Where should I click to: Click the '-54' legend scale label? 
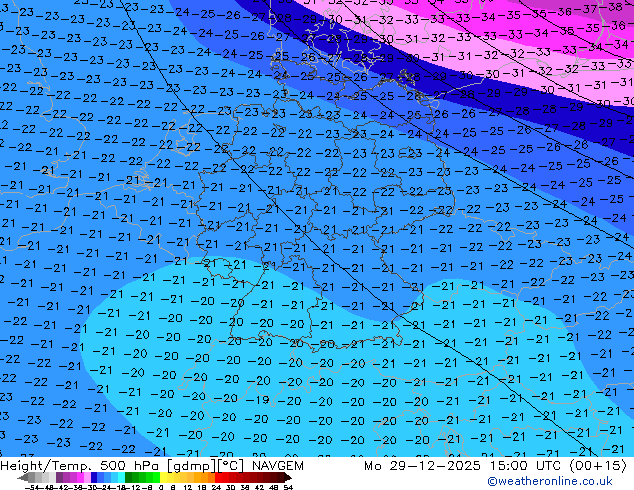(33, 488)
